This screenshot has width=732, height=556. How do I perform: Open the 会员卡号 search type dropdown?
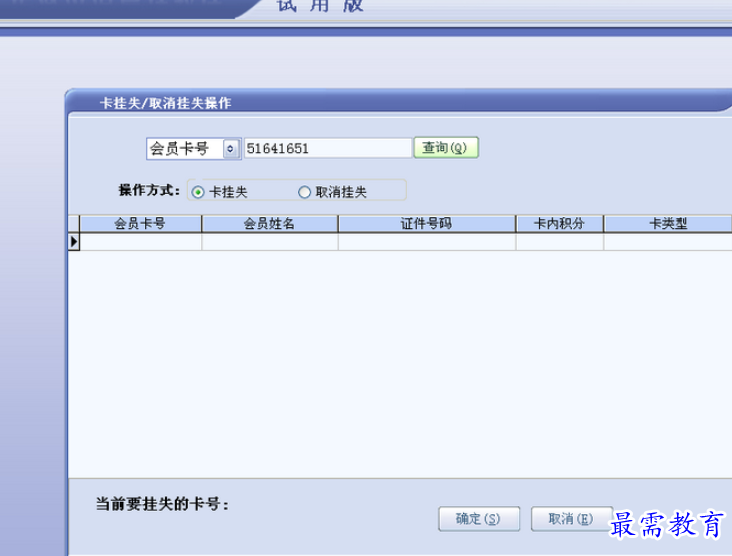pyautogui.click(x=193, y=149)
